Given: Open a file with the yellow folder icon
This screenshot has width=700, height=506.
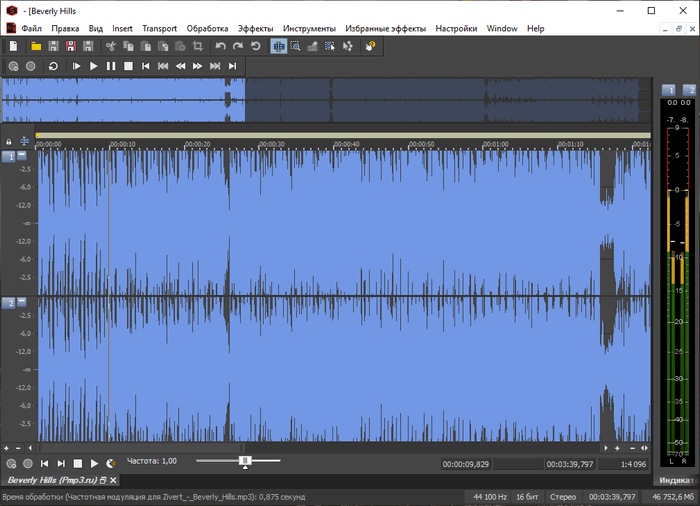Looking at the screenshot, I should tap(36, 46).
